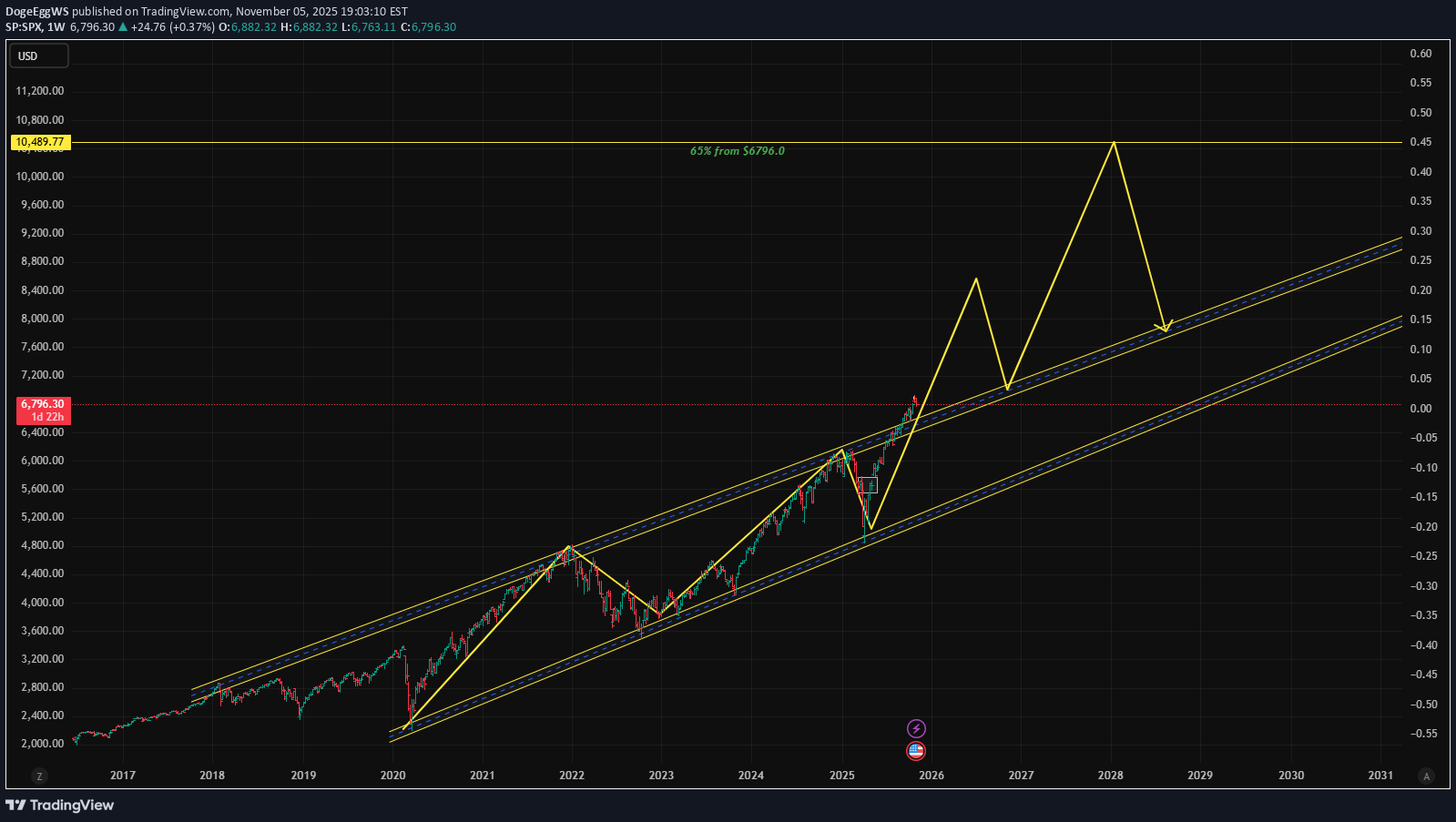The image size is (1456, 822).
Task: Click the small grey rectangle near 2025 candles
Action: (868, 485)
